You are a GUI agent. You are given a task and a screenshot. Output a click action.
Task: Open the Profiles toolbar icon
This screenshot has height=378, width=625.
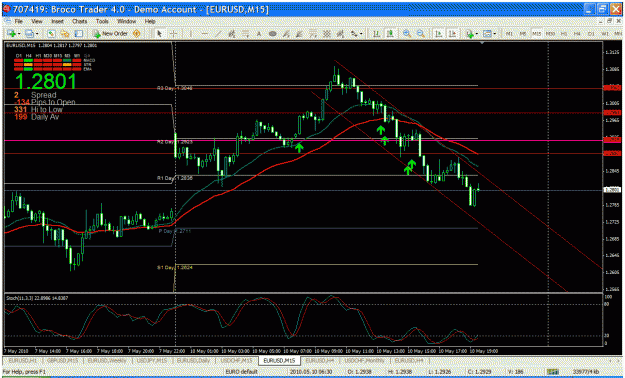29,34
